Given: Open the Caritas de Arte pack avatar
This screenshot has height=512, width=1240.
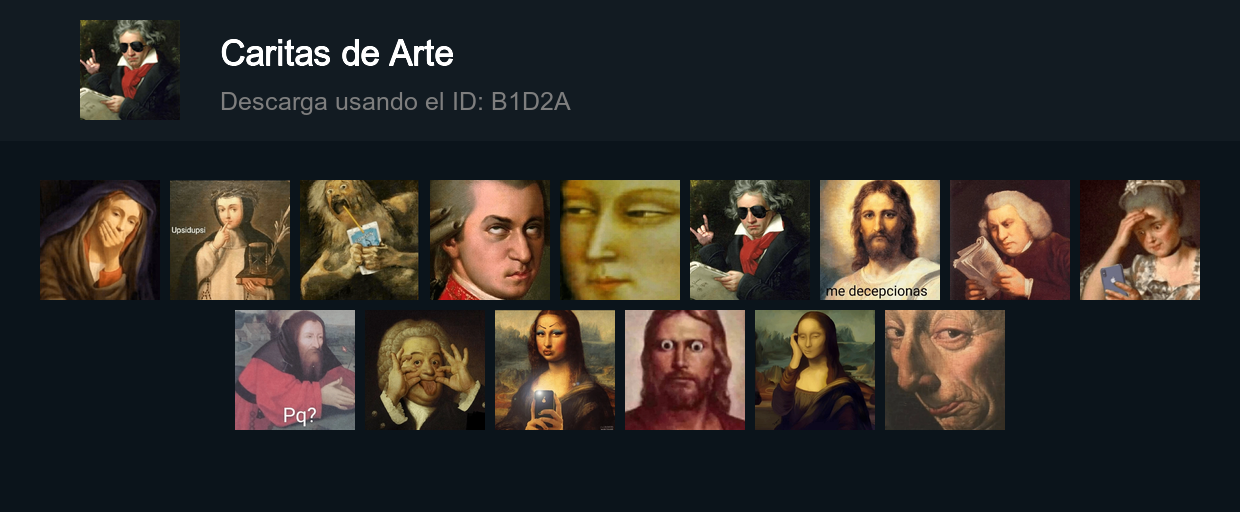Looking at the screenshot, I should [130, 70].
